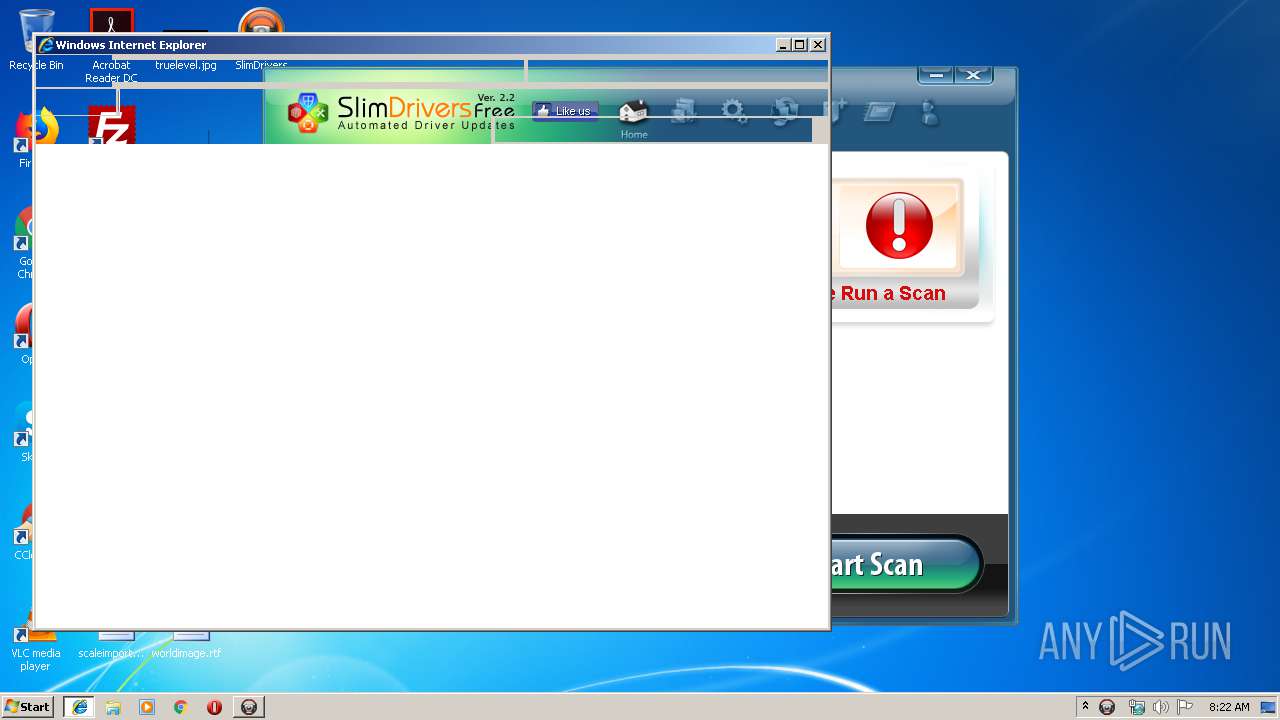Click the SlimDrivers Free logo
The height and width of the screenshot is (720, 1280).
pyautogui.click(x=401, y=112)
